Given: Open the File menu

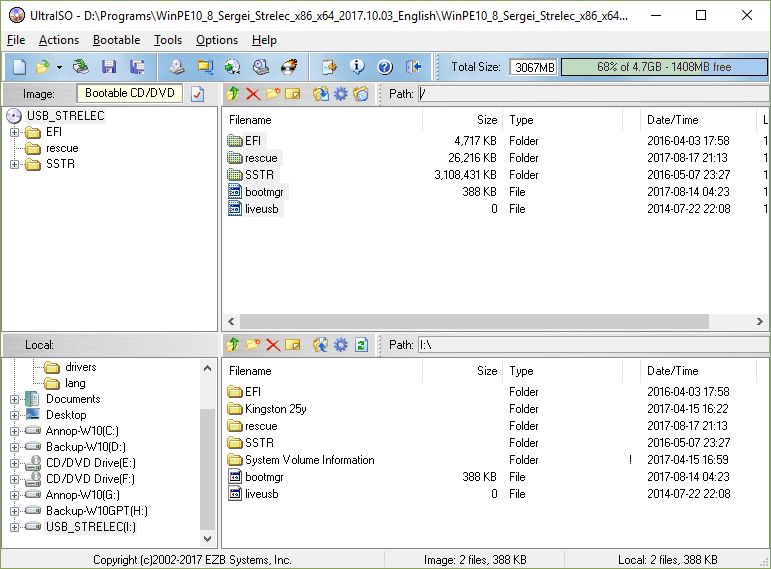Looking at the screenshot, I should click(16, 40).
